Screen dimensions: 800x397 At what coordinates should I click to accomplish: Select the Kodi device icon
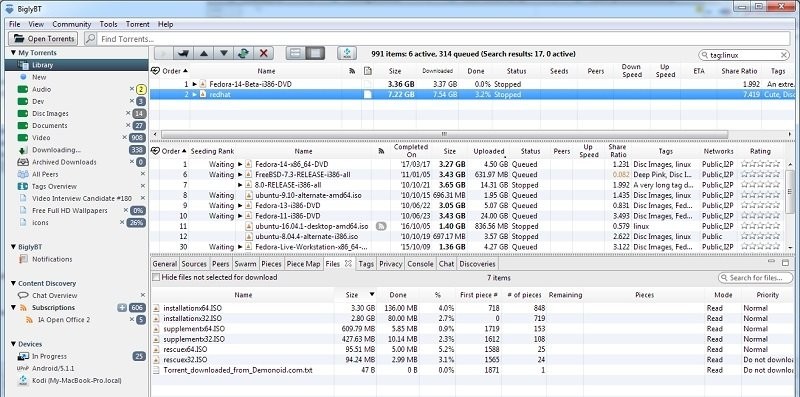[x=23, y=381]
